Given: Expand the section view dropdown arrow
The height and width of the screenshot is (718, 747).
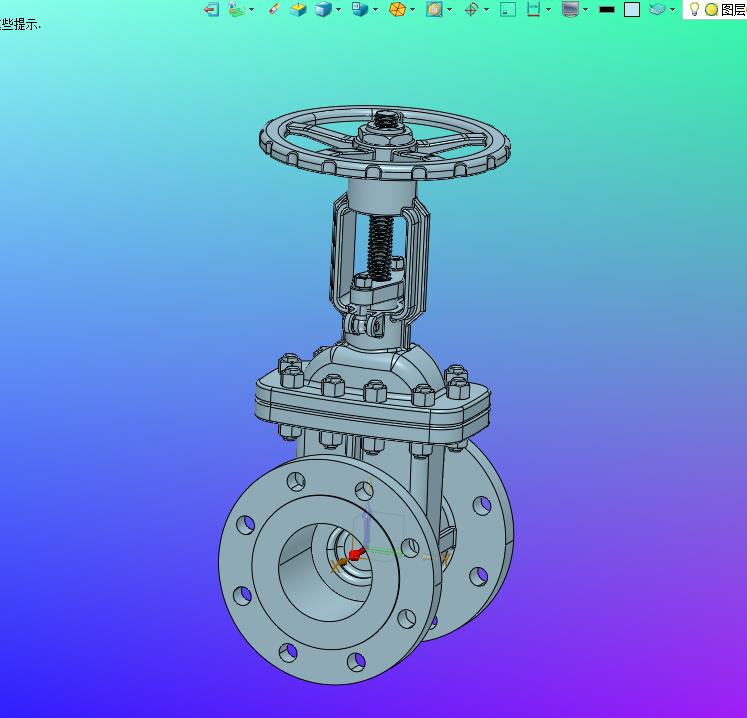Looking at the screenshot, I should 449,10.
